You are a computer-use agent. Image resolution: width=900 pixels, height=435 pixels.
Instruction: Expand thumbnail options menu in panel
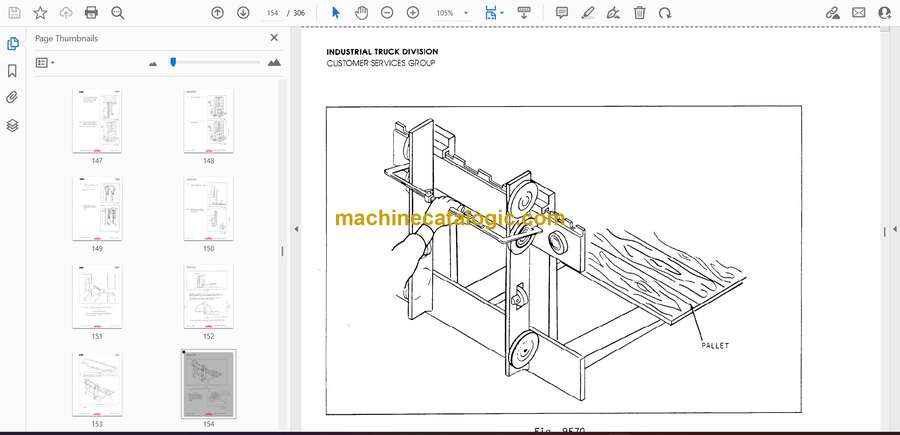[45, 62]
